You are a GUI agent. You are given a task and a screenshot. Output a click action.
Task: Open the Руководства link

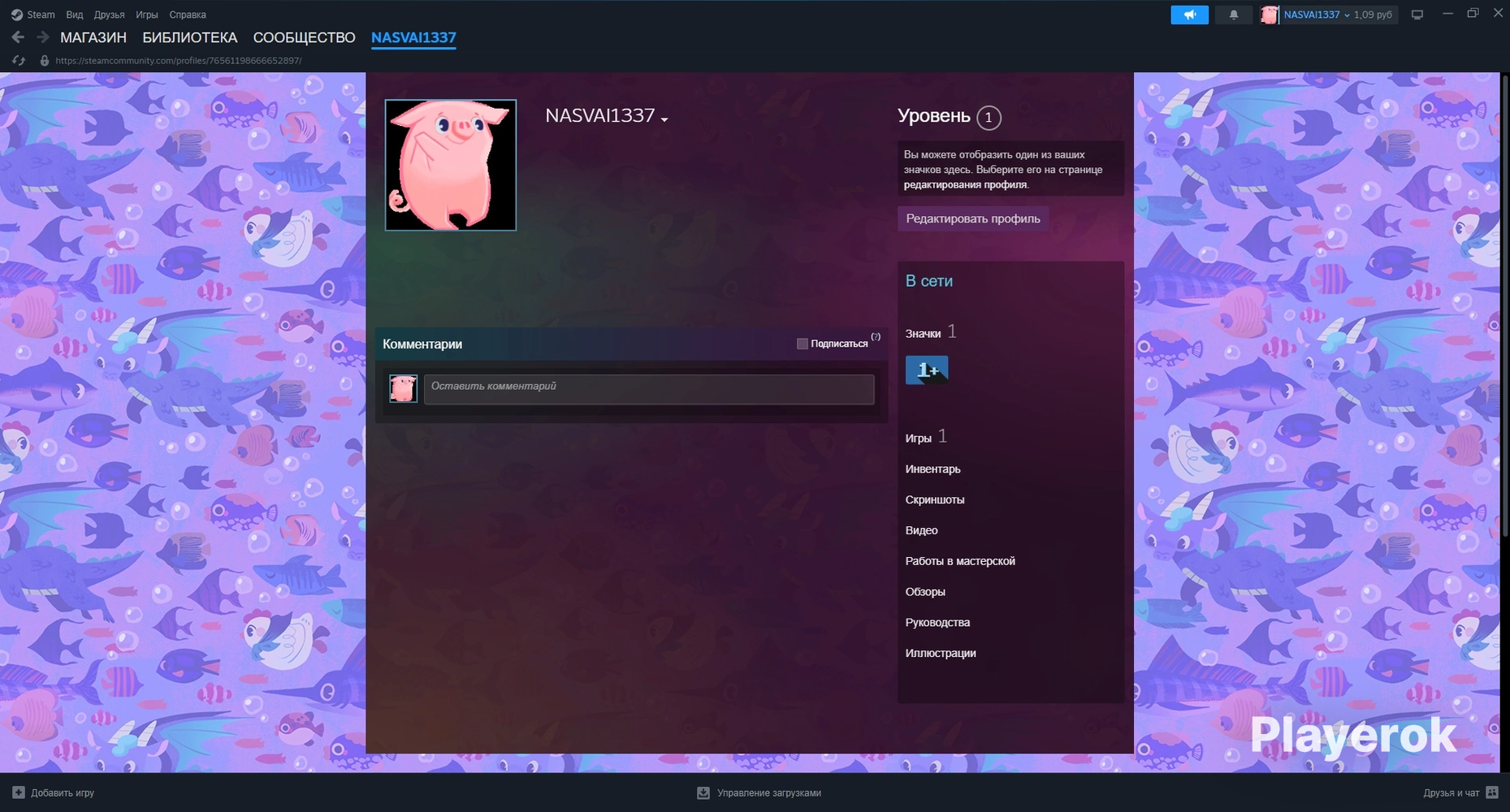(938, 623)
